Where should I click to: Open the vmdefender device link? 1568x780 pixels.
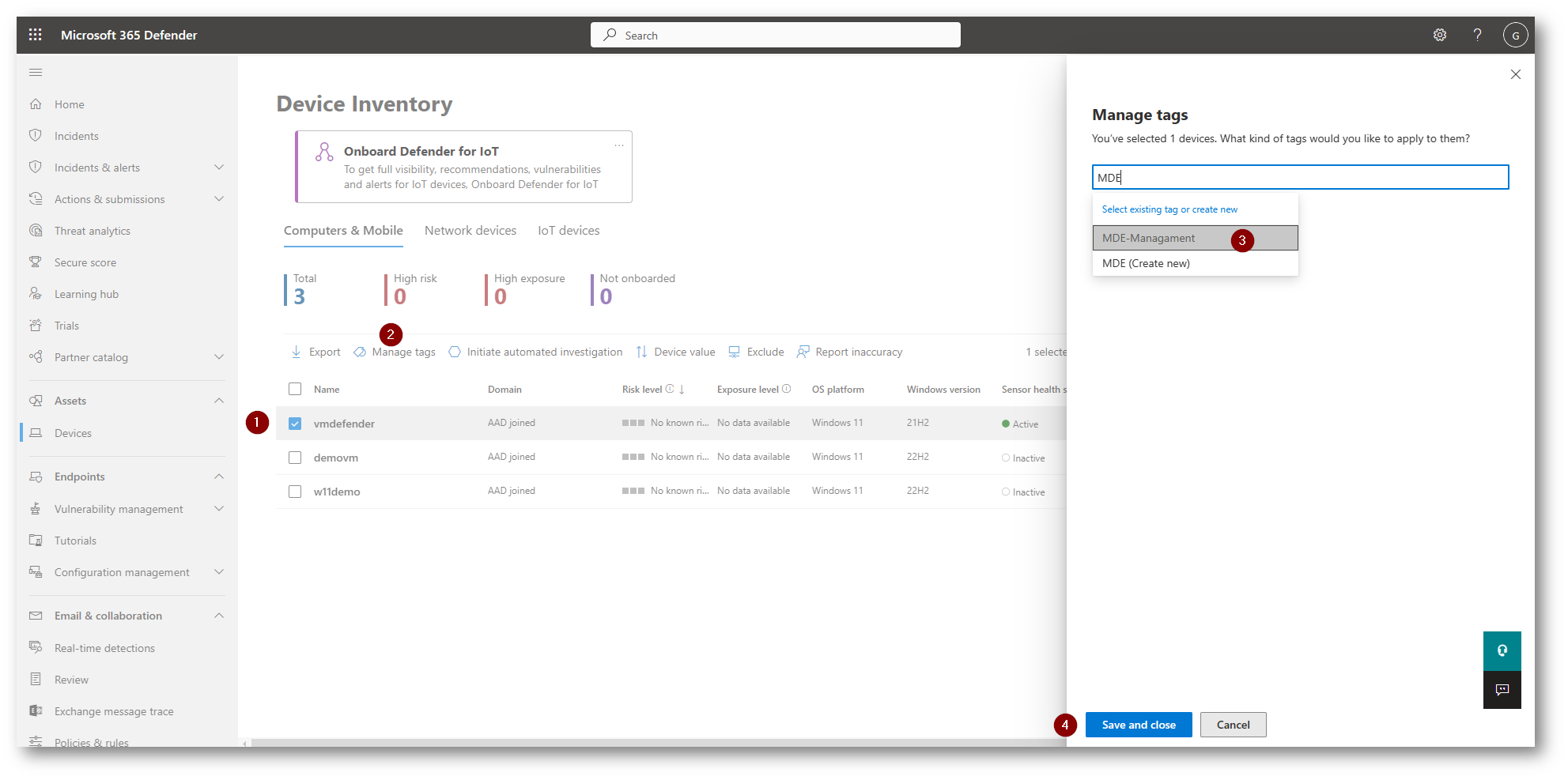[x=344, y=424]
